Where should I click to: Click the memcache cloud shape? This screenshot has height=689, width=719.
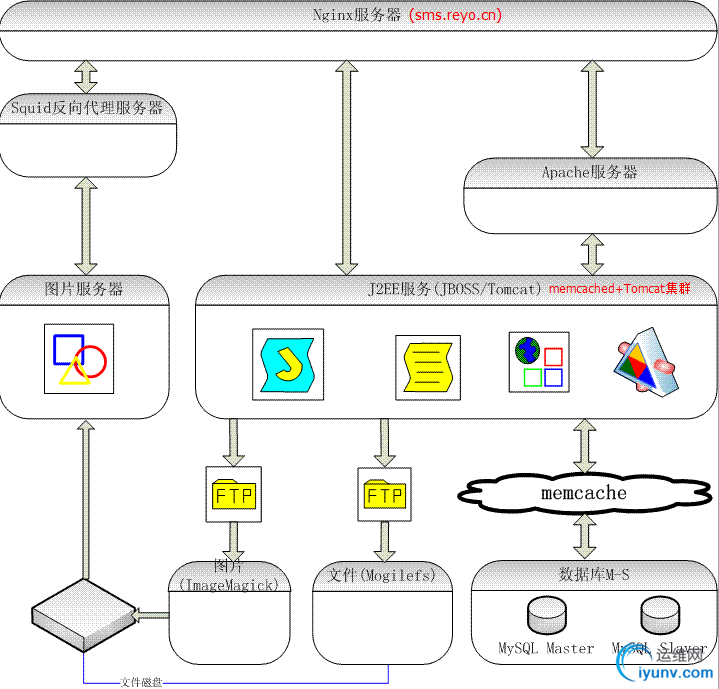tap(584, 493)
